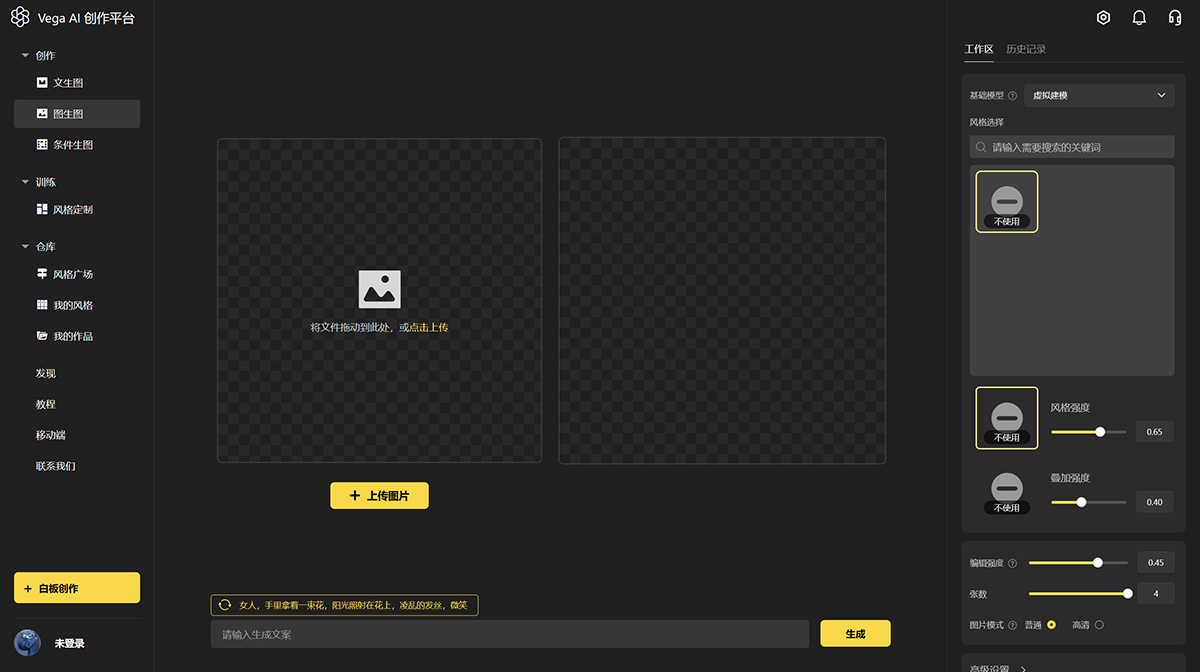
Task: Select 高清 image mode radio button
Action: pyautogui.click(x=1099, y=625)
